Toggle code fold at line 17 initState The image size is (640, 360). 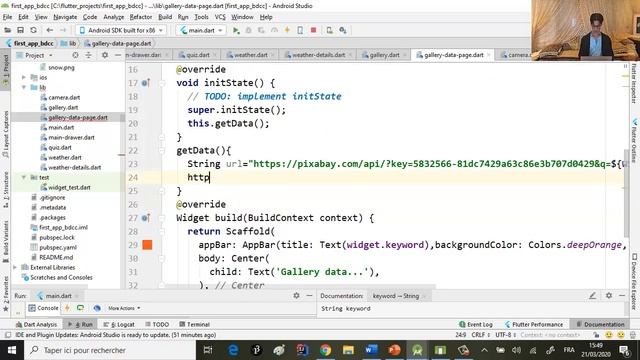point(162,83)
